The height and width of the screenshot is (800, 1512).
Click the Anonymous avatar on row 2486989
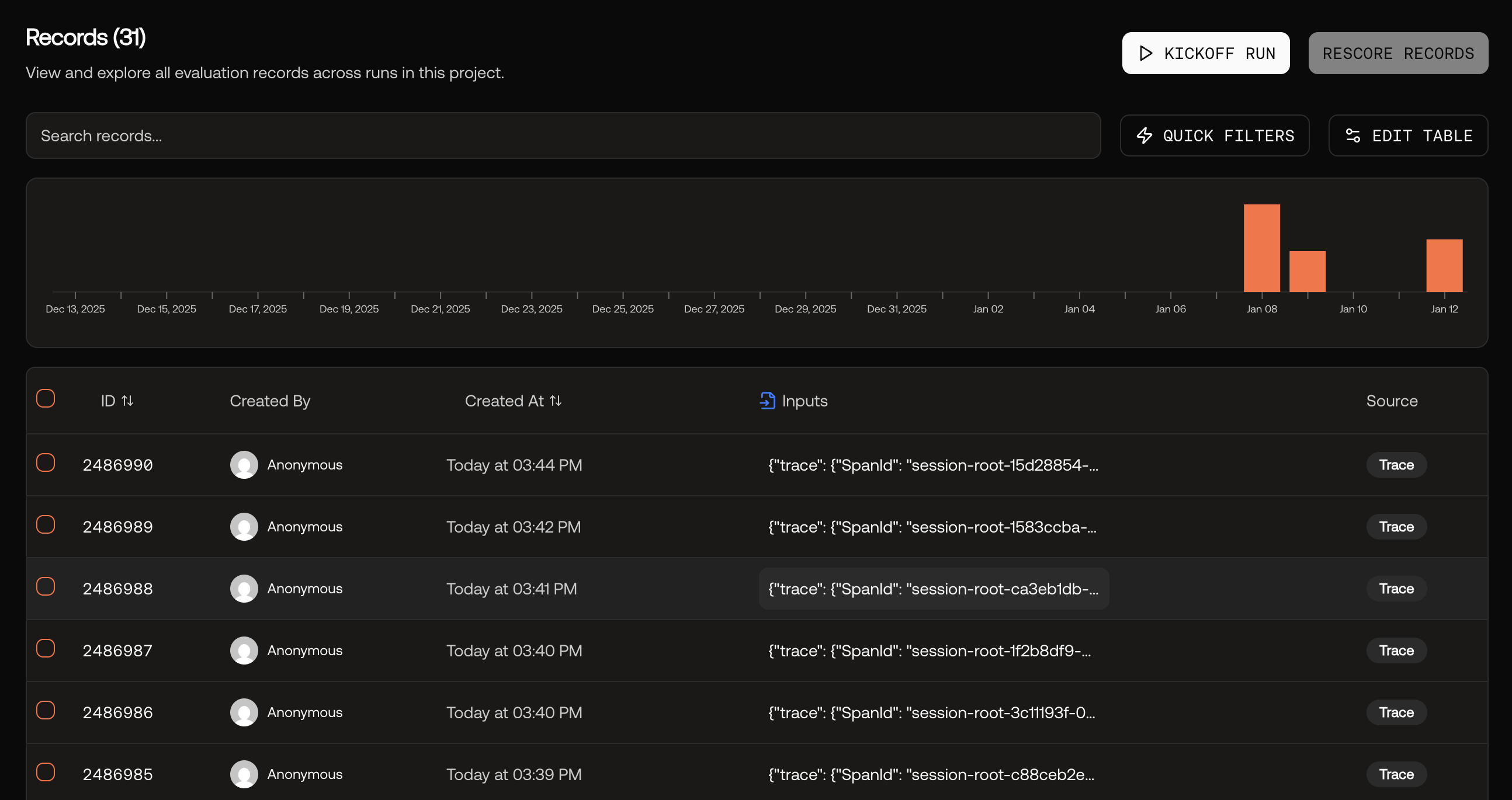click(244, 527)
